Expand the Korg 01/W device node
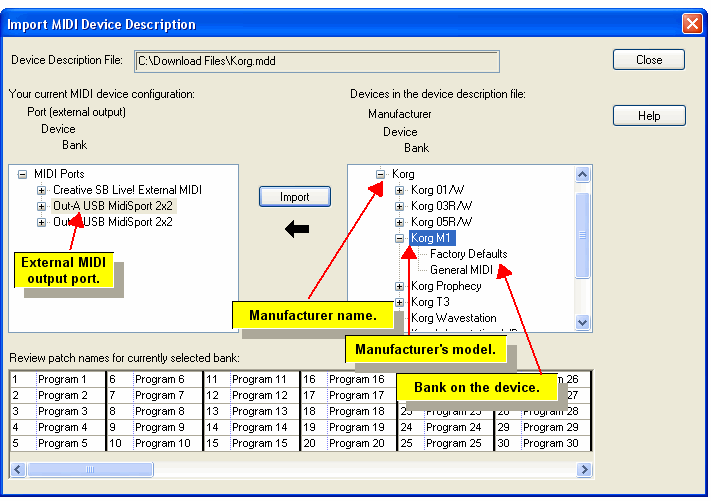Image resolution: width=711 pixels, height=501 pixels. [x=399, y=190]
